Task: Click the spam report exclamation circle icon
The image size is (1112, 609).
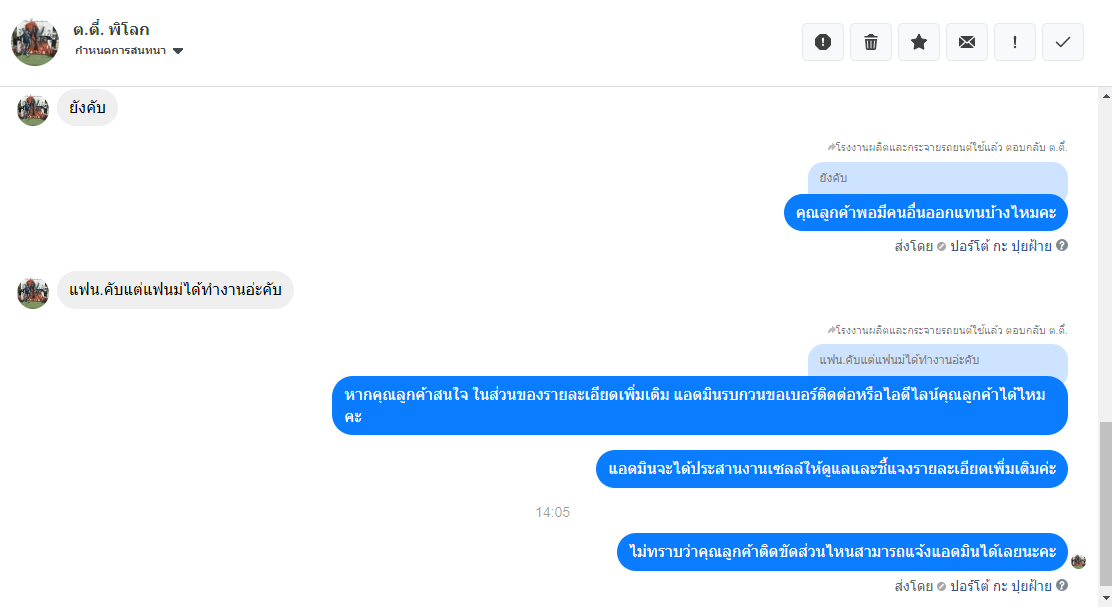Action: coord(823,42)
